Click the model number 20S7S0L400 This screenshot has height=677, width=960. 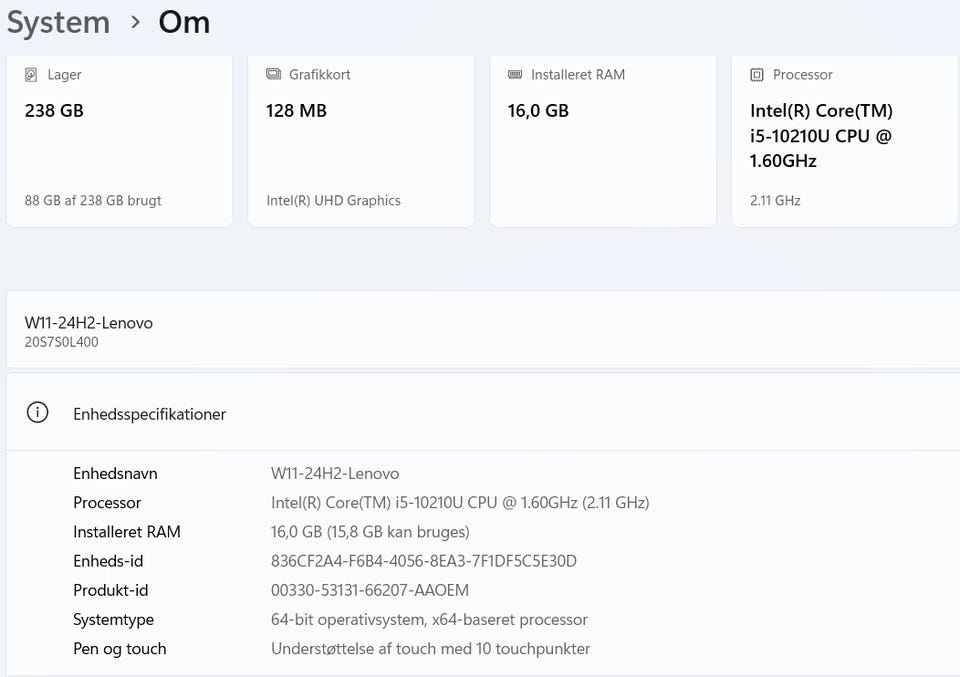pyautogui.click(x=62, y=342)
